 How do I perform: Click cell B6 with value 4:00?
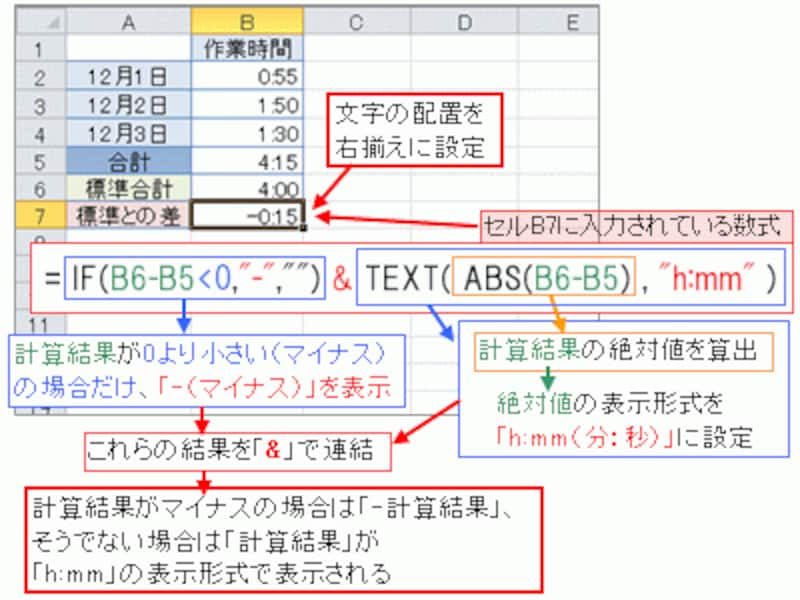(x=247, y=188)
